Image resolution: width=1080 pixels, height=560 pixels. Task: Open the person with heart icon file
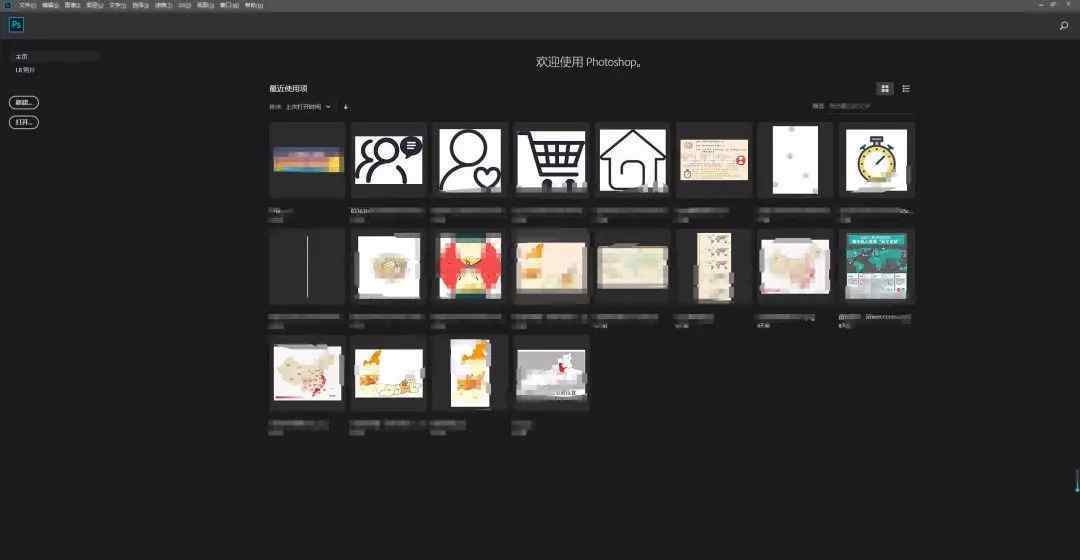click(470, 160)
